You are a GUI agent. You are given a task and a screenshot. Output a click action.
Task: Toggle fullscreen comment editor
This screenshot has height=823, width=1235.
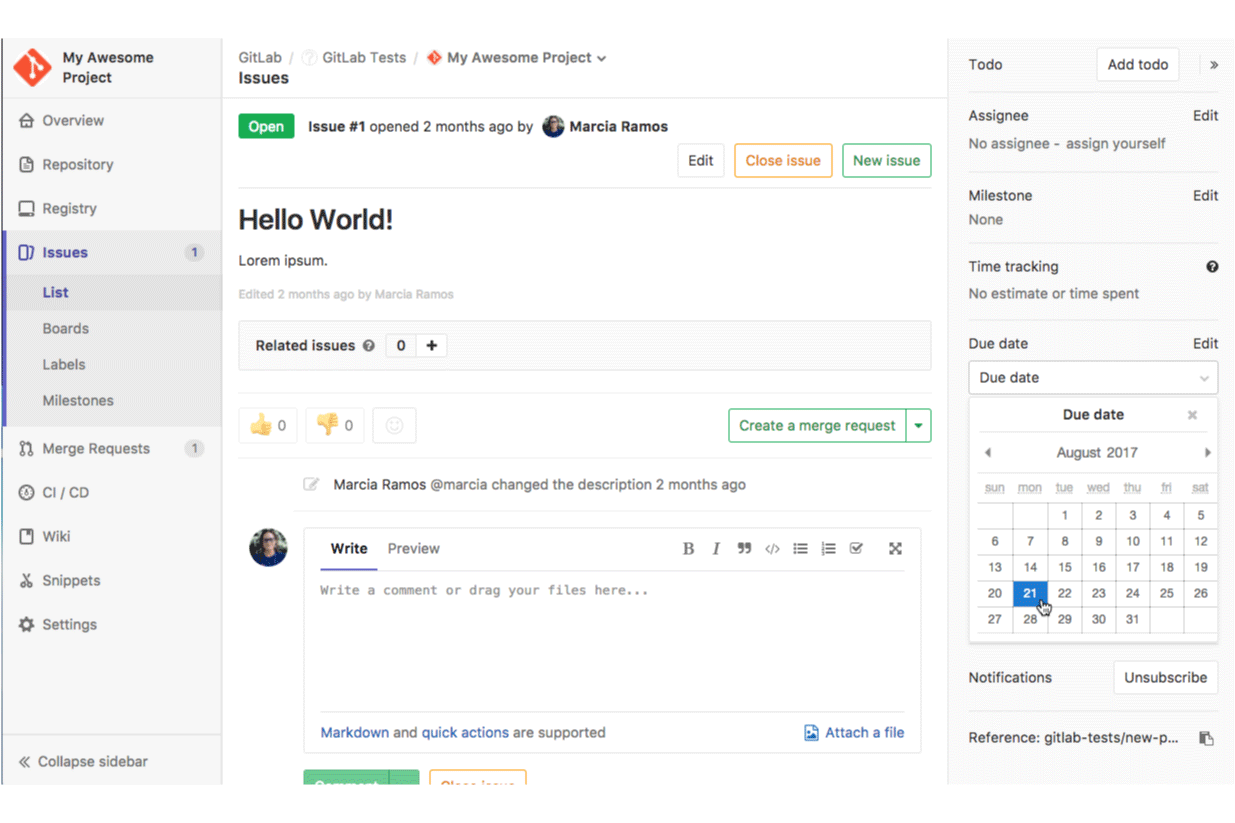(x=895, y=548)
